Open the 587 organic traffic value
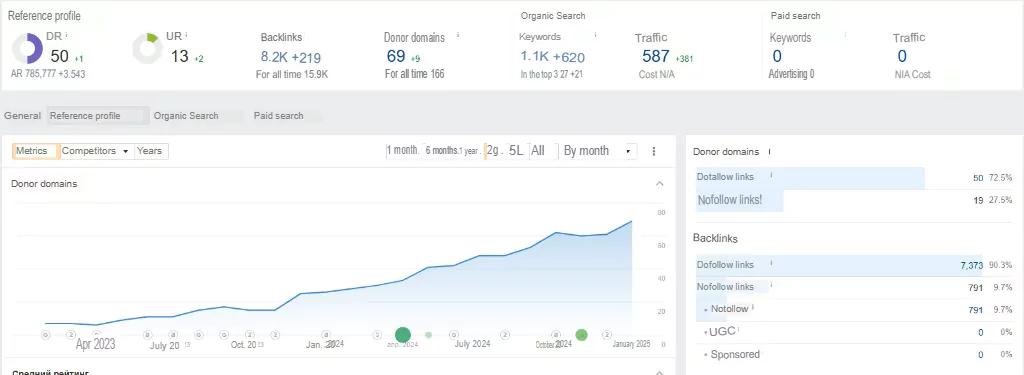 click(656, 57)
